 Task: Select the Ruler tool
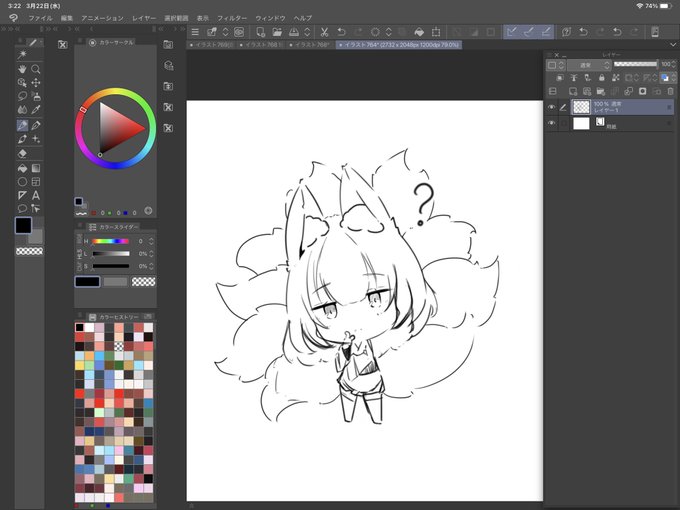[22, 195]
